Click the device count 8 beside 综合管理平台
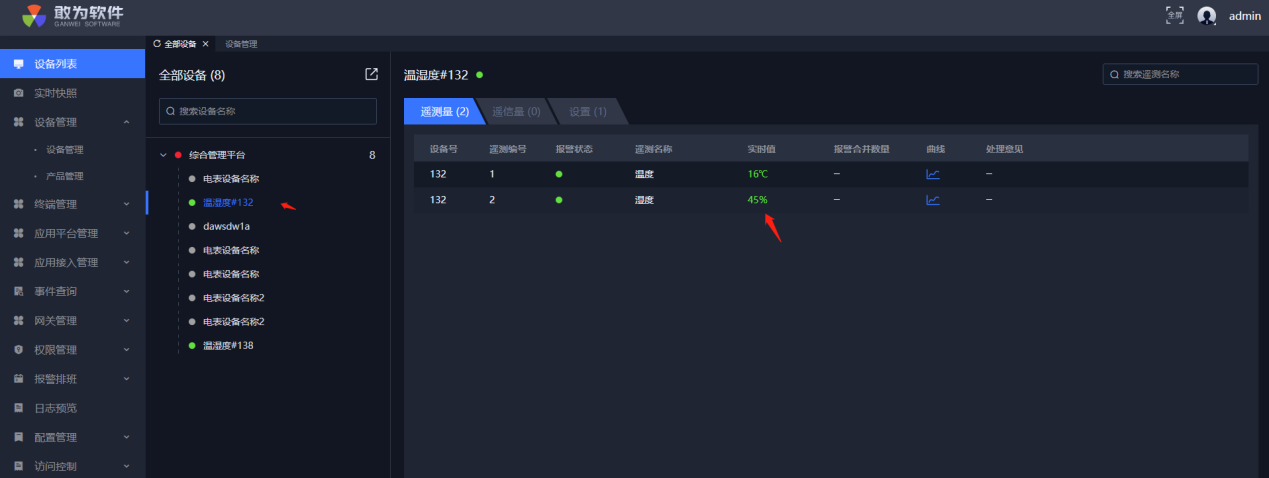The width and height of the screenshot is (1269, 478). point(372,155)
